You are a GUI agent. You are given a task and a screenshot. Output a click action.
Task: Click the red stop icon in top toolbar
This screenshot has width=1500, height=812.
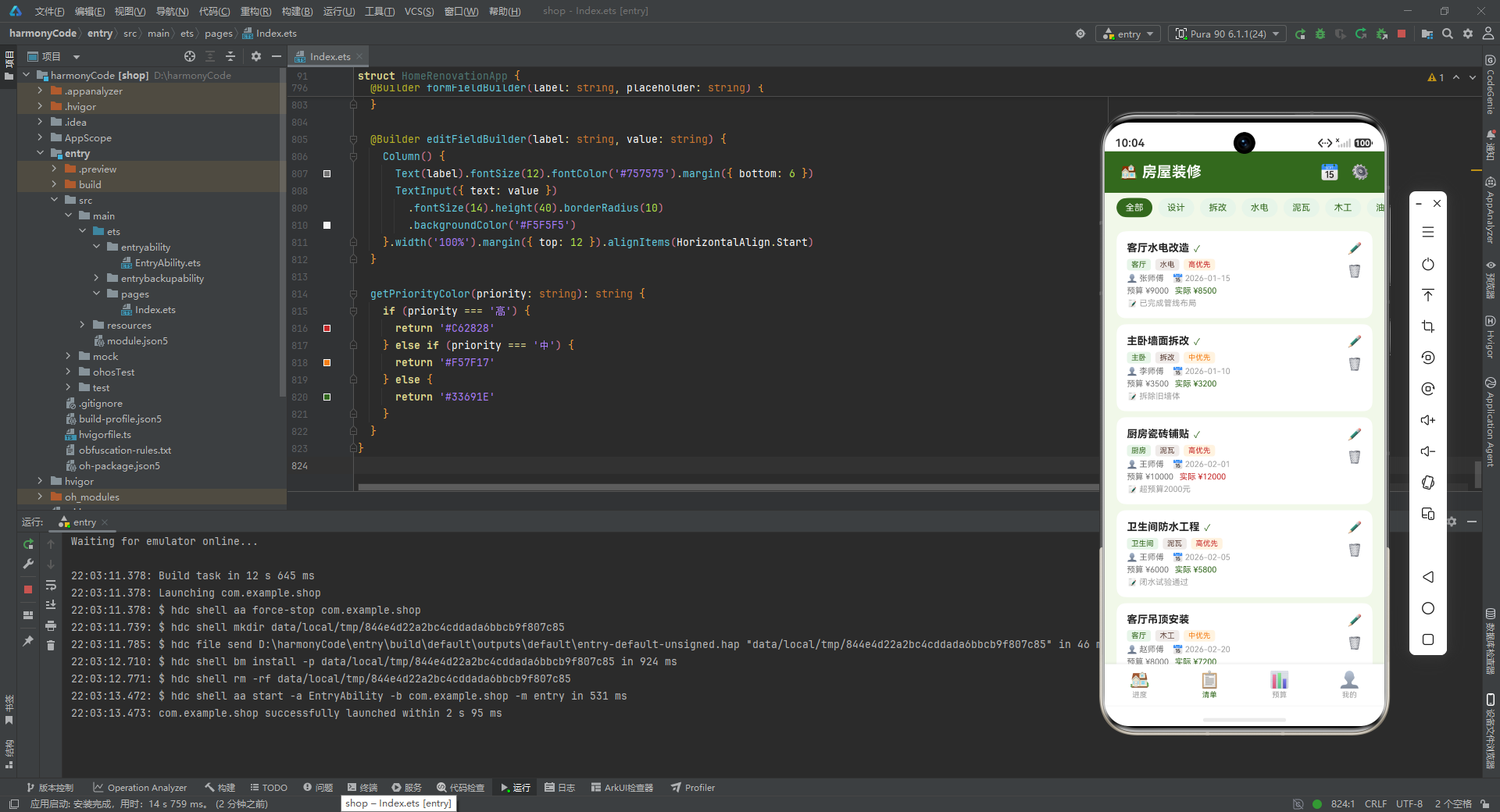pos(1402,34)
